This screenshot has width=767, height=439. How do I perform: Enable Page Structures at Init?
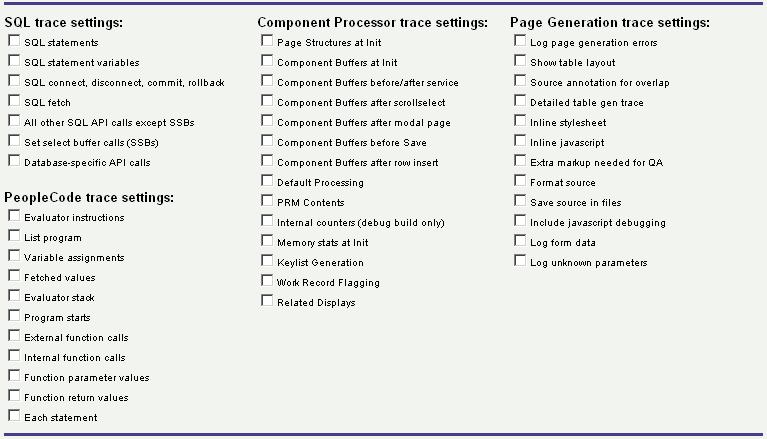tap(267, 41)
